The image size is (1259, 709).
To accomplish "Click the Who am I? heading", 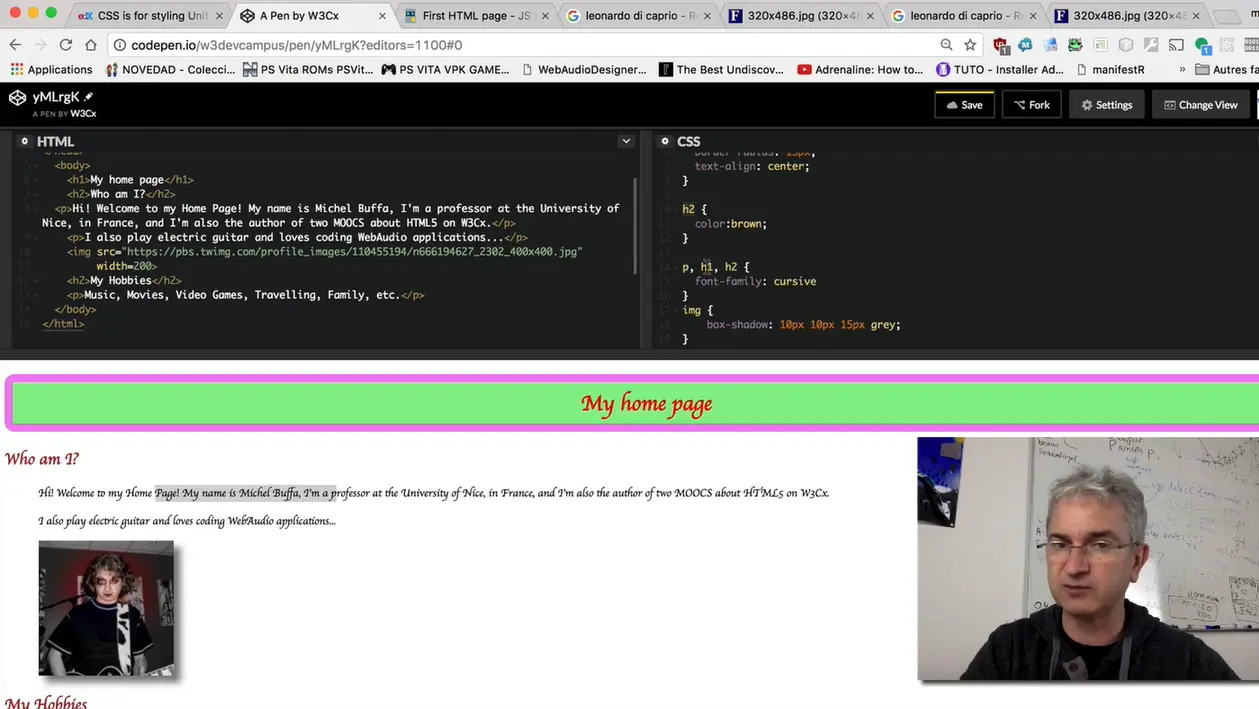I will click(x=41, y=459).
